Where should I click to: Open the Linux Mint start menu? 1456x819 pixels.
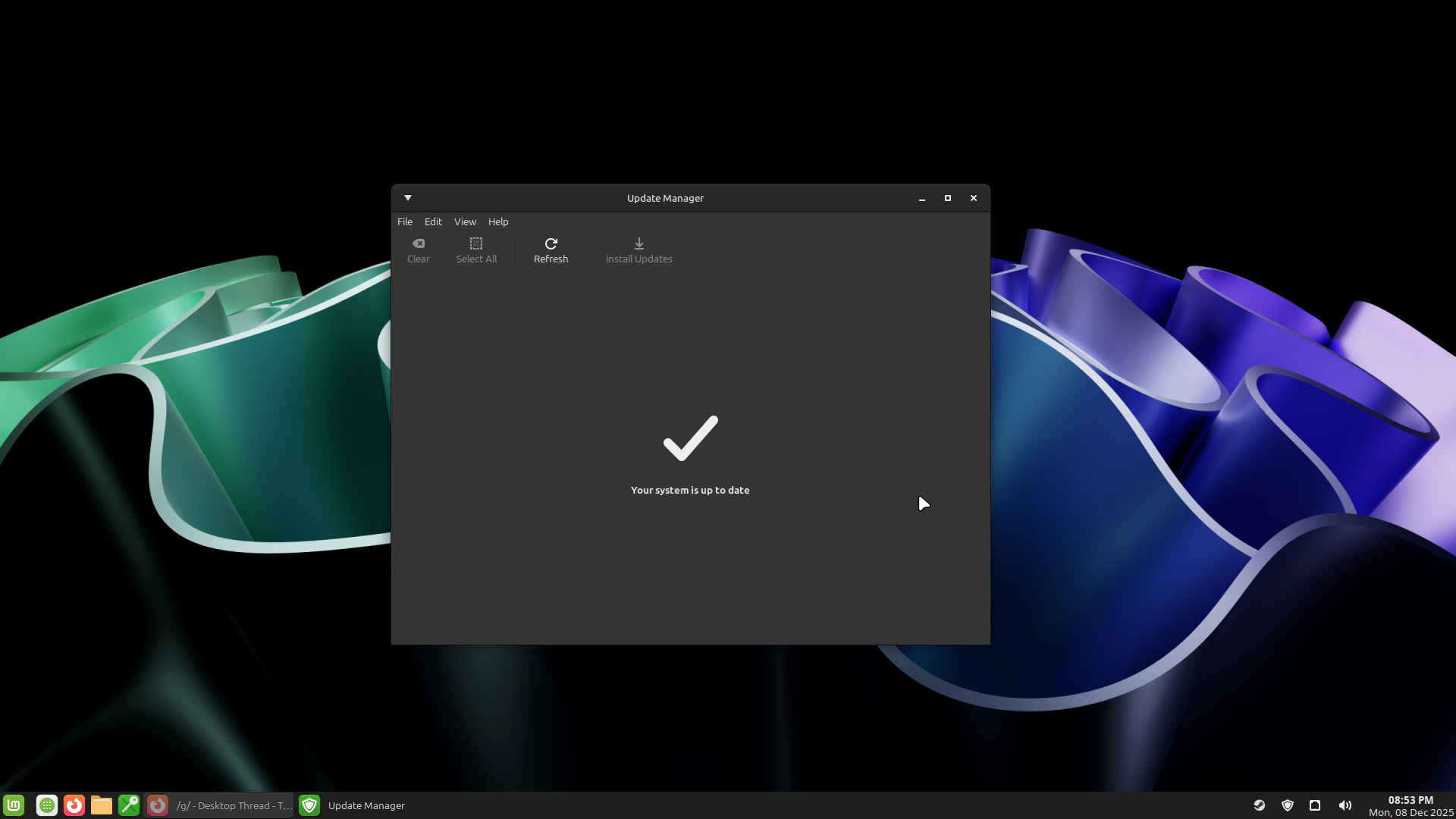click(x=14, y=805)
